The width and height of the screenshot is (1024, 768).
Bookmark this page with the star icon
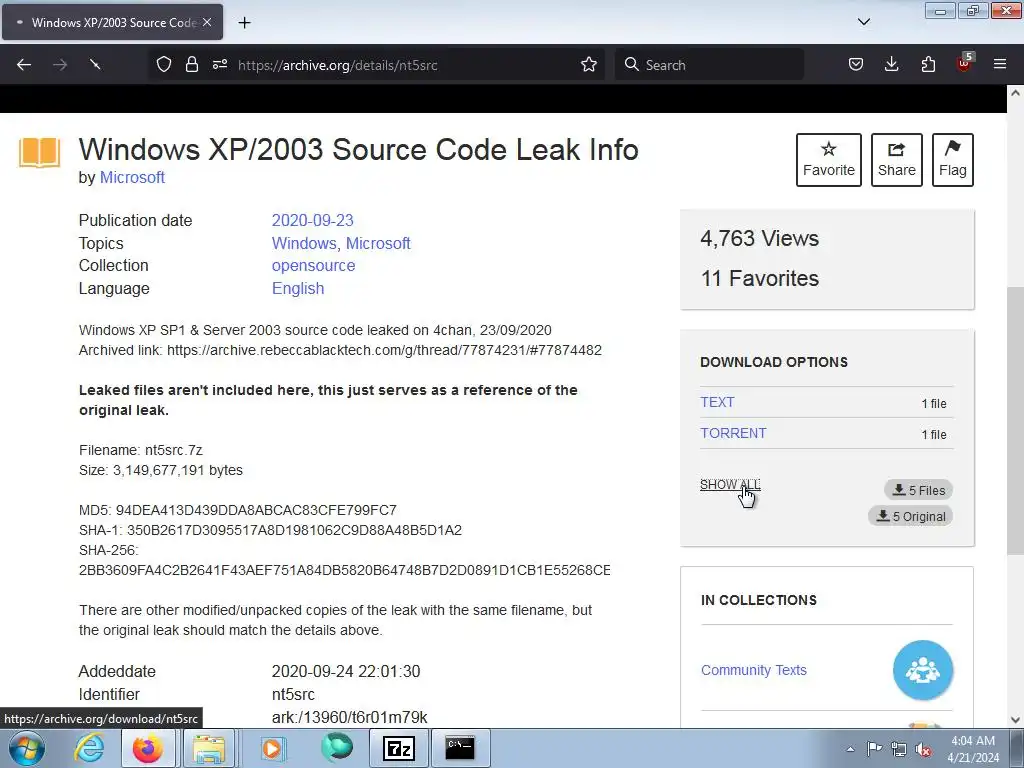tap(588, 65)
